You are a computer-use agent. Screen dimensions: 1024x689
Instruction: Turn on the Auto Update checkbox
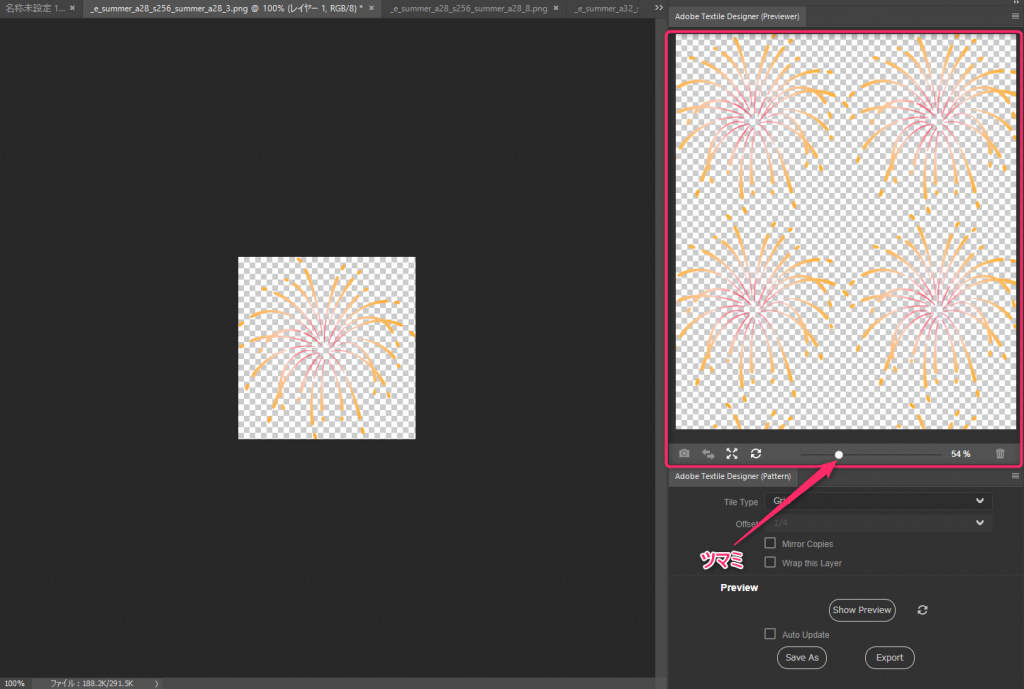(770, 634)
